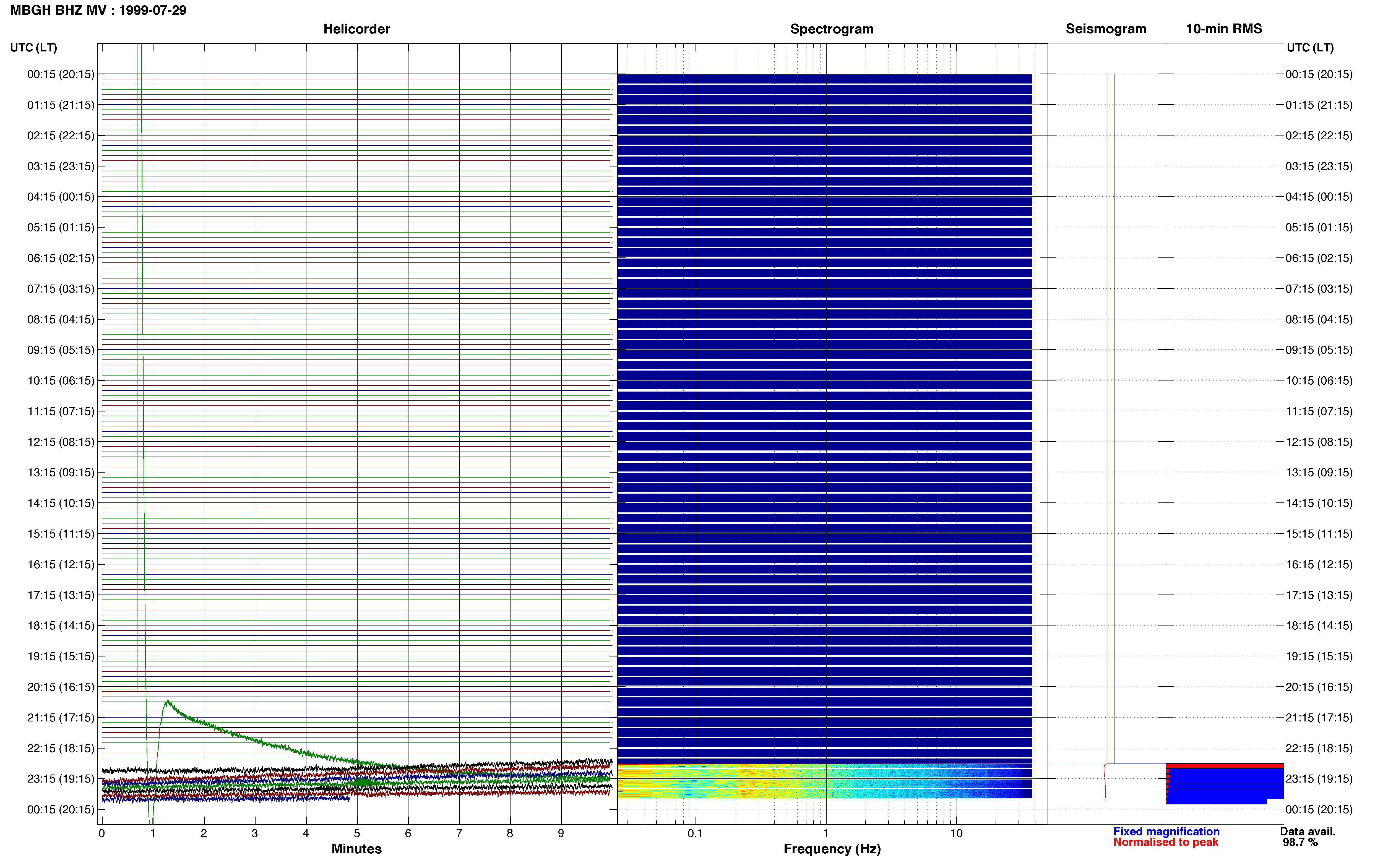The height and width of the screenshot is (868, 1388).
Task: Click the left '01:15 (21:15)' time label
Action: click(61, 105)
